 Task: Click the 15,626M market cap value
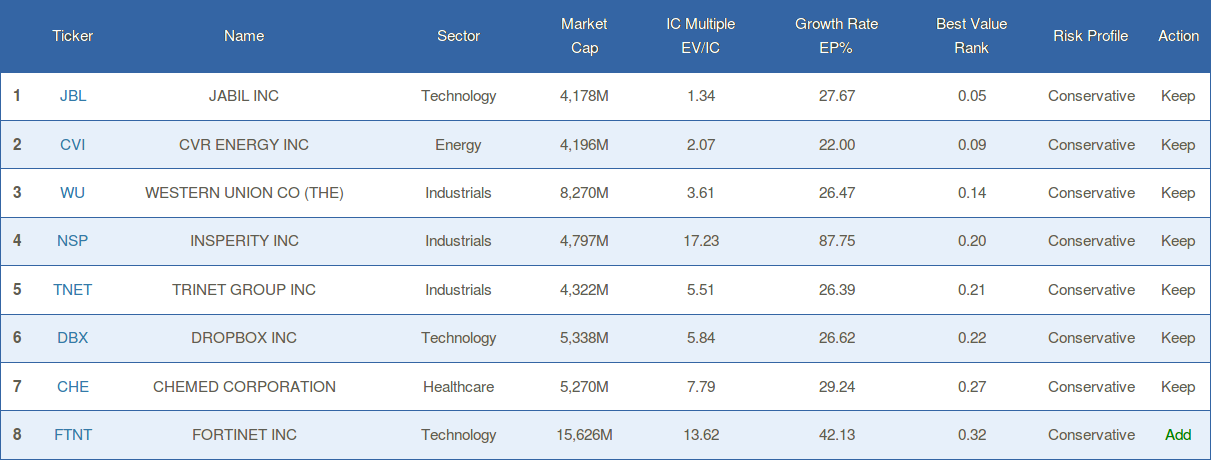584,435
